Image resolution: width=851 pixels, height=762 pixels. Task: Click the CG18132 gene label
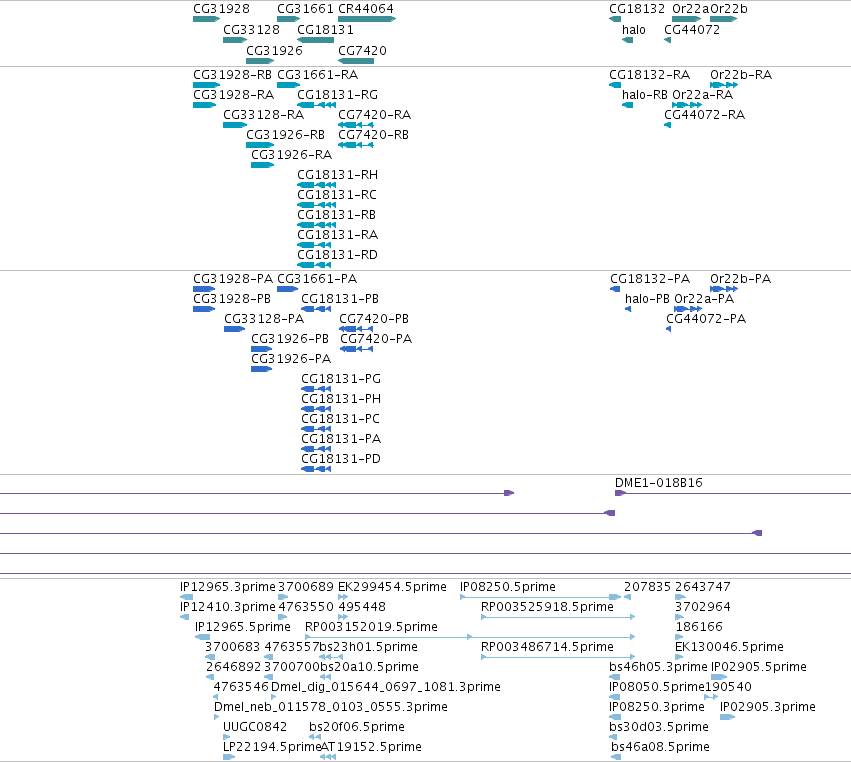pyautogui.click(x=637, y=9)
